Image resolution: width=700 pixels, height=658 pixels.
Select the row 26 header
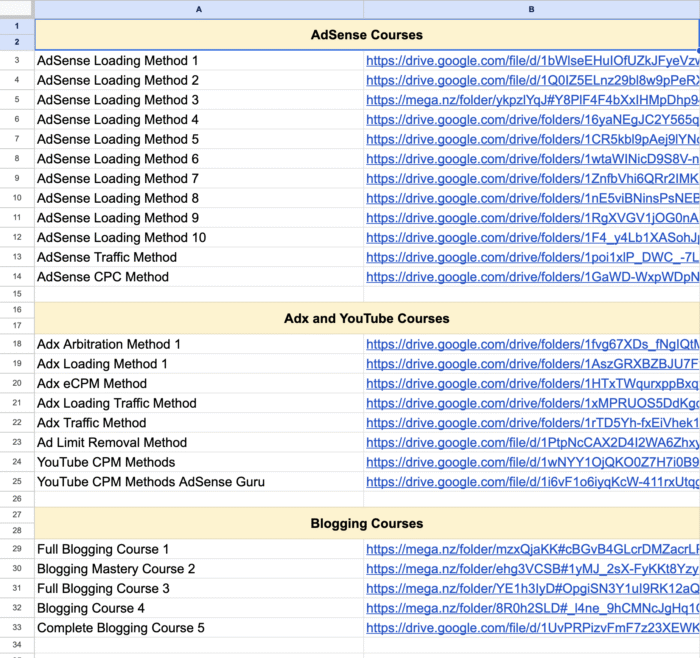click(17, 499)
